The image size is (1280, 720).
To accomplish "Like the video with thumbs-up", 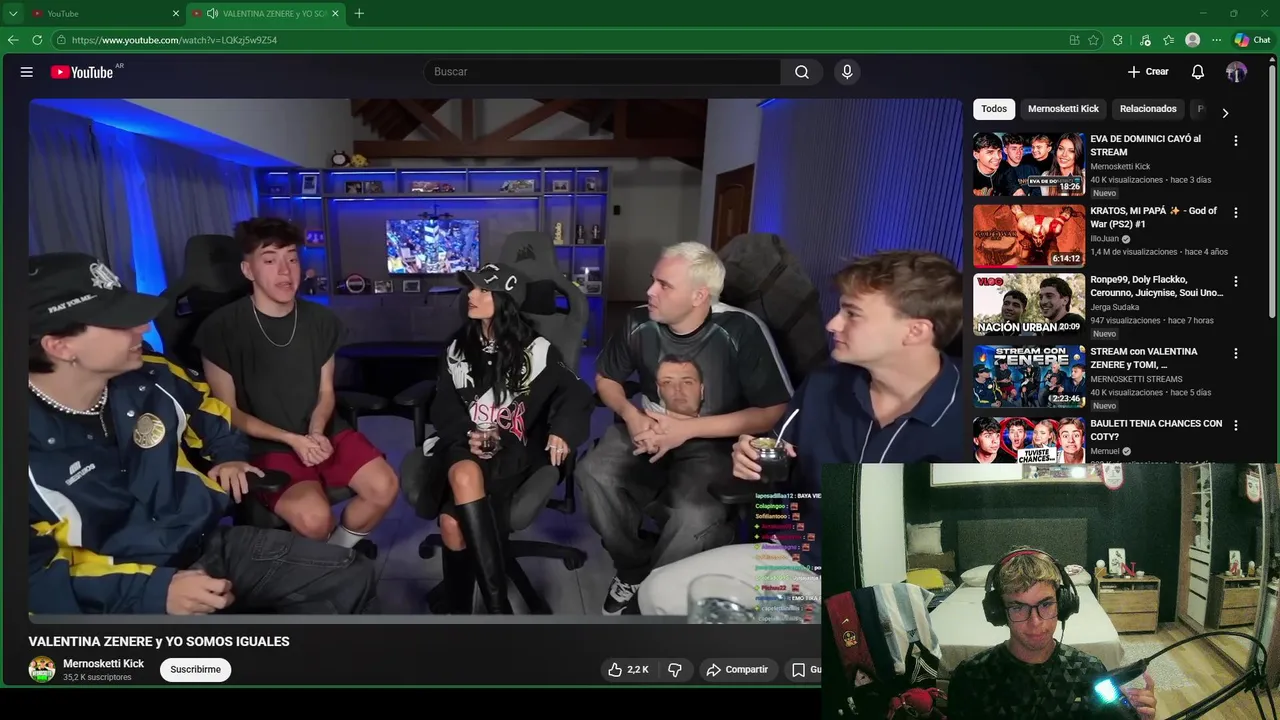I will [629, 670].
